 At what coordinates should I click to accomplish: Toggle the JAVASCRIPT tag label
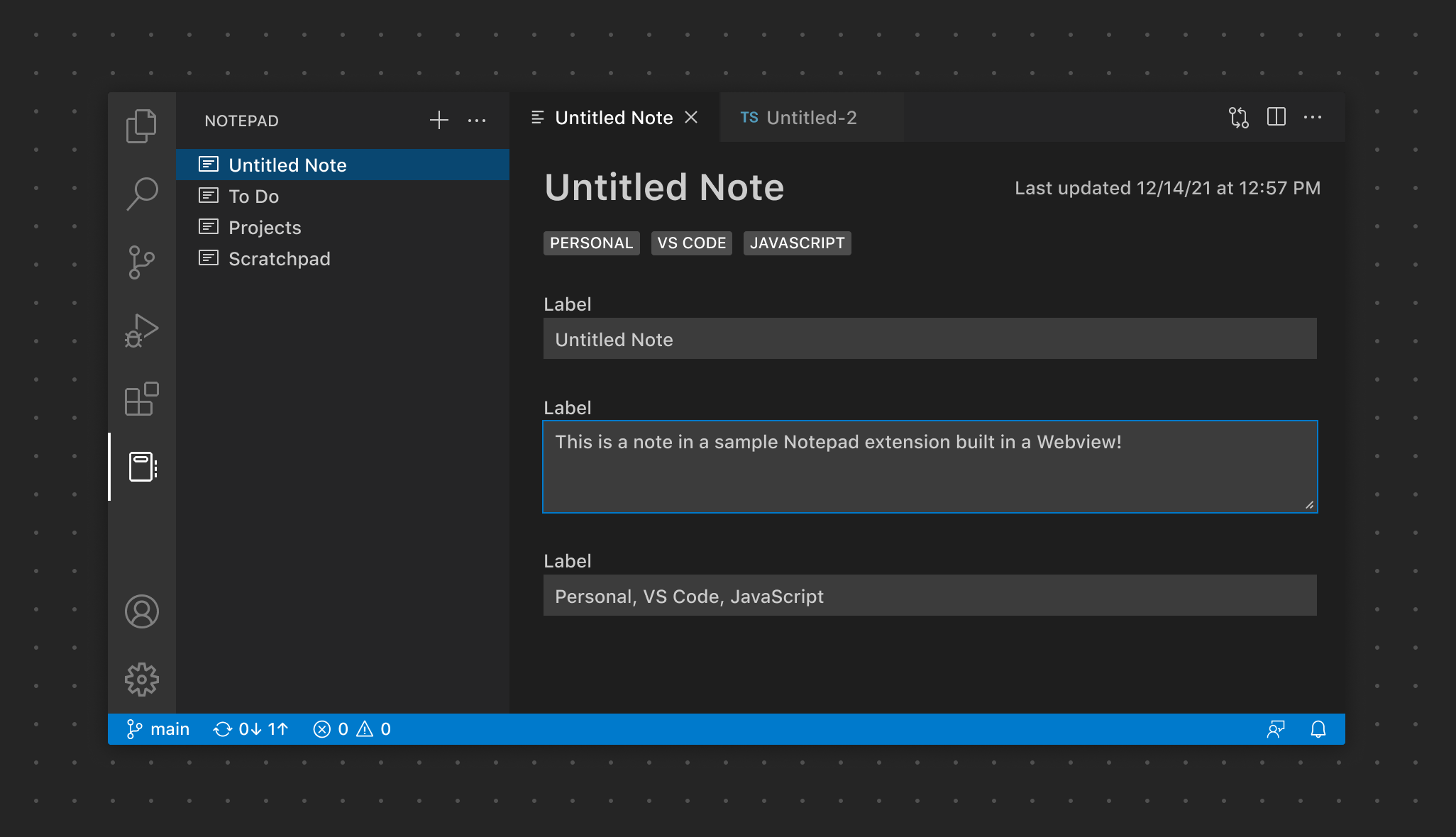point(798,243)
